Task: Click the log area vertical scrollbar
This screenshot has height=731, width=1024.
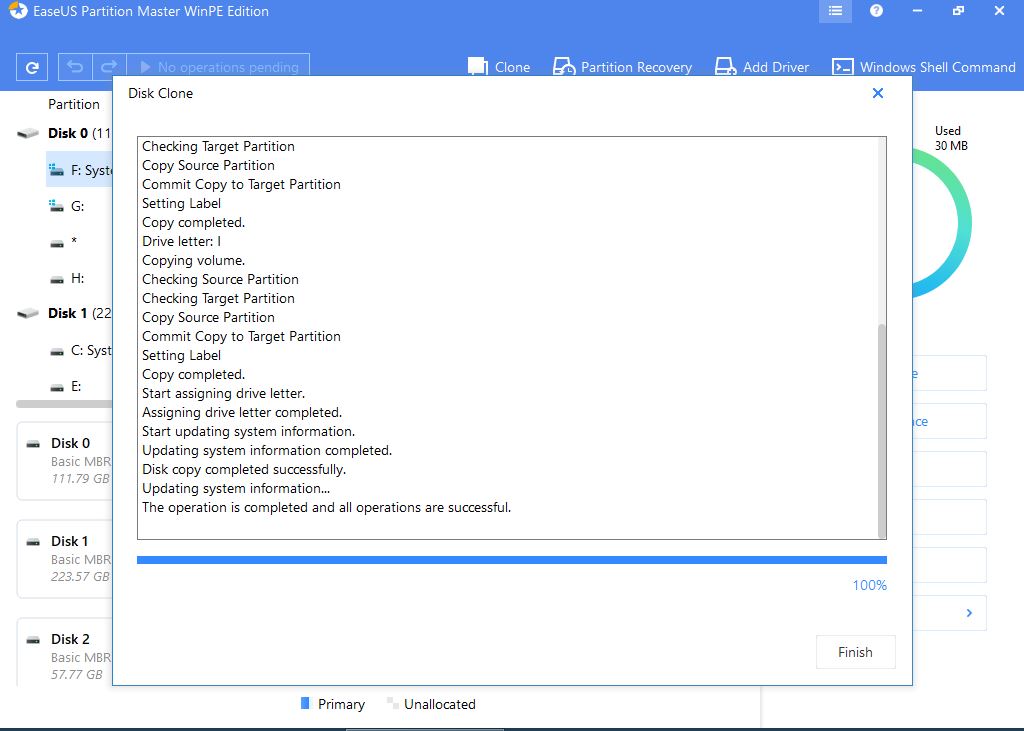Action: pos(880,430)
